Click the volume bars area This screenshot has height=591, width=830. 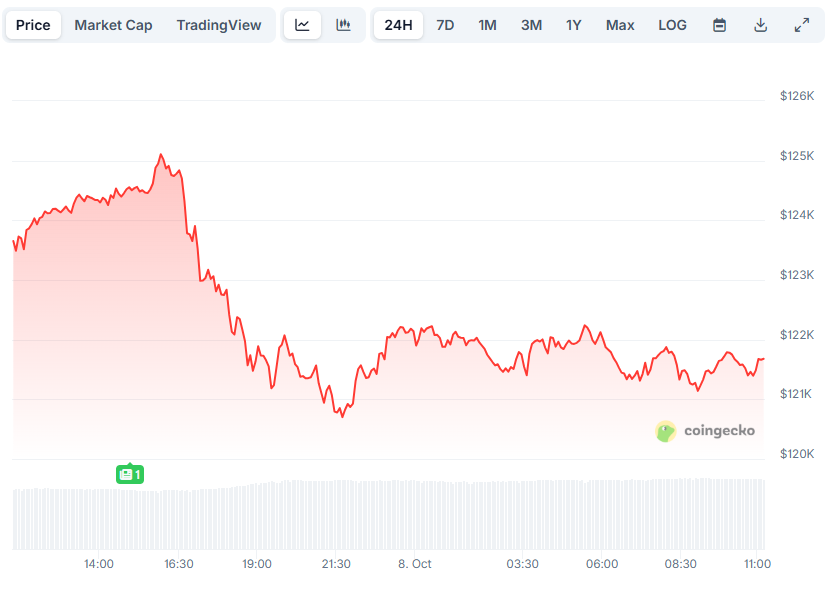pos(400,515)
